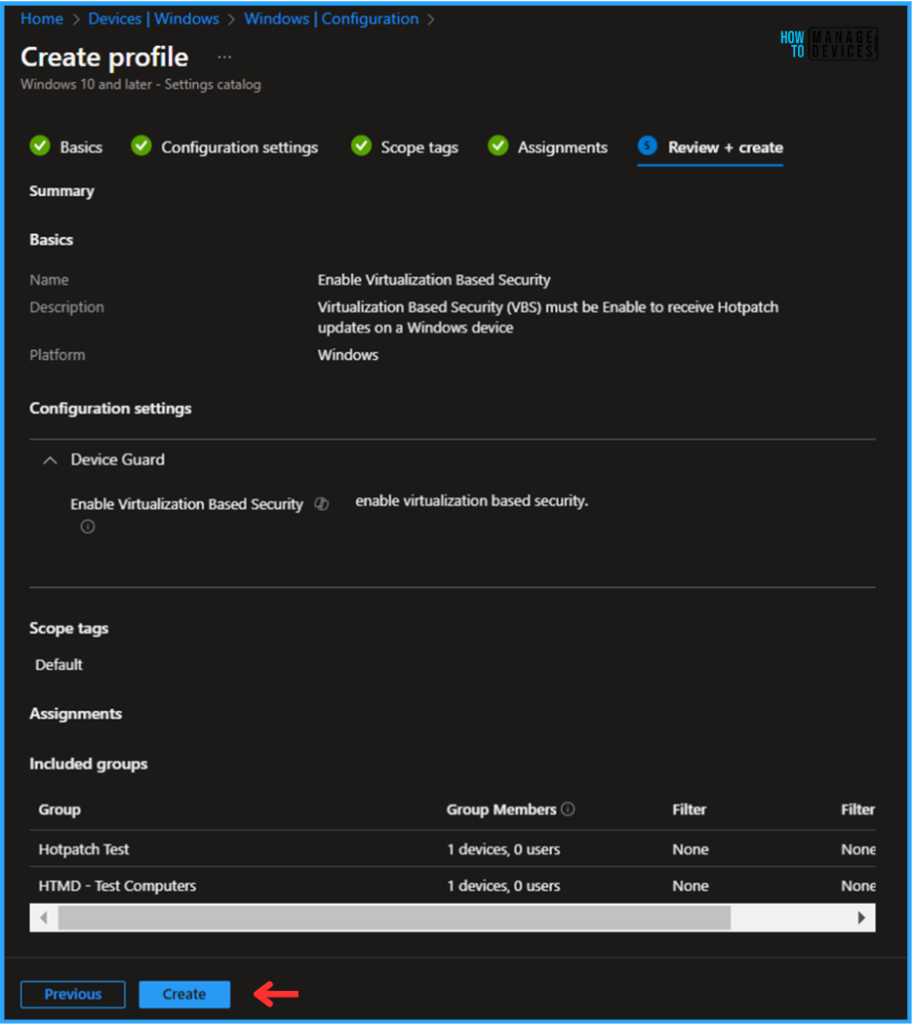Screen dimensions: 913x1024
Task: Click the Previous button
Action: (x=73, y=994)
